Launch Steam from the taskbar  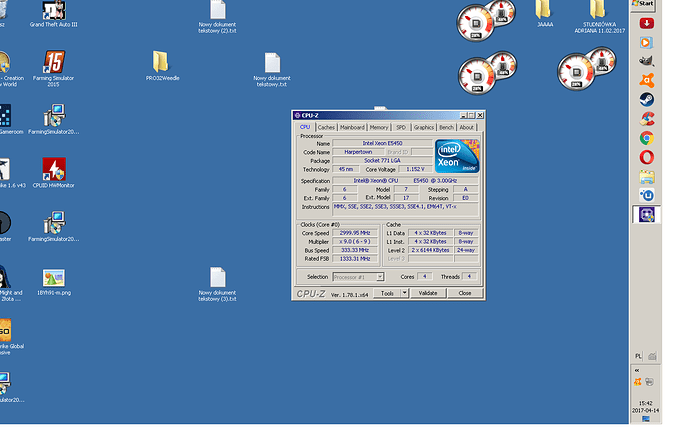point(646,99)
